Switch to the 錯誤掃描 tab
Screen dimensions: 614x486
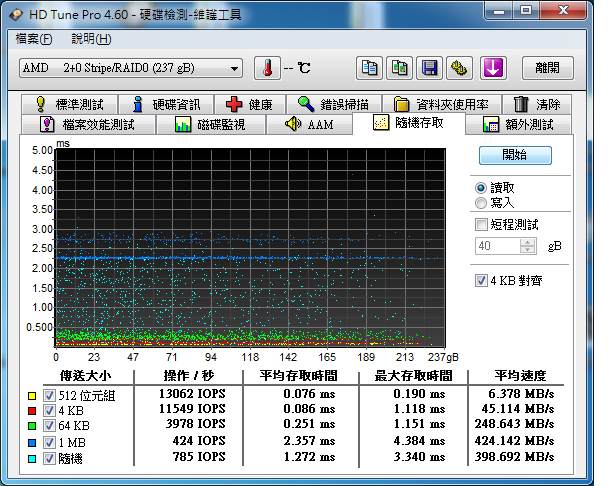[334, 105]
